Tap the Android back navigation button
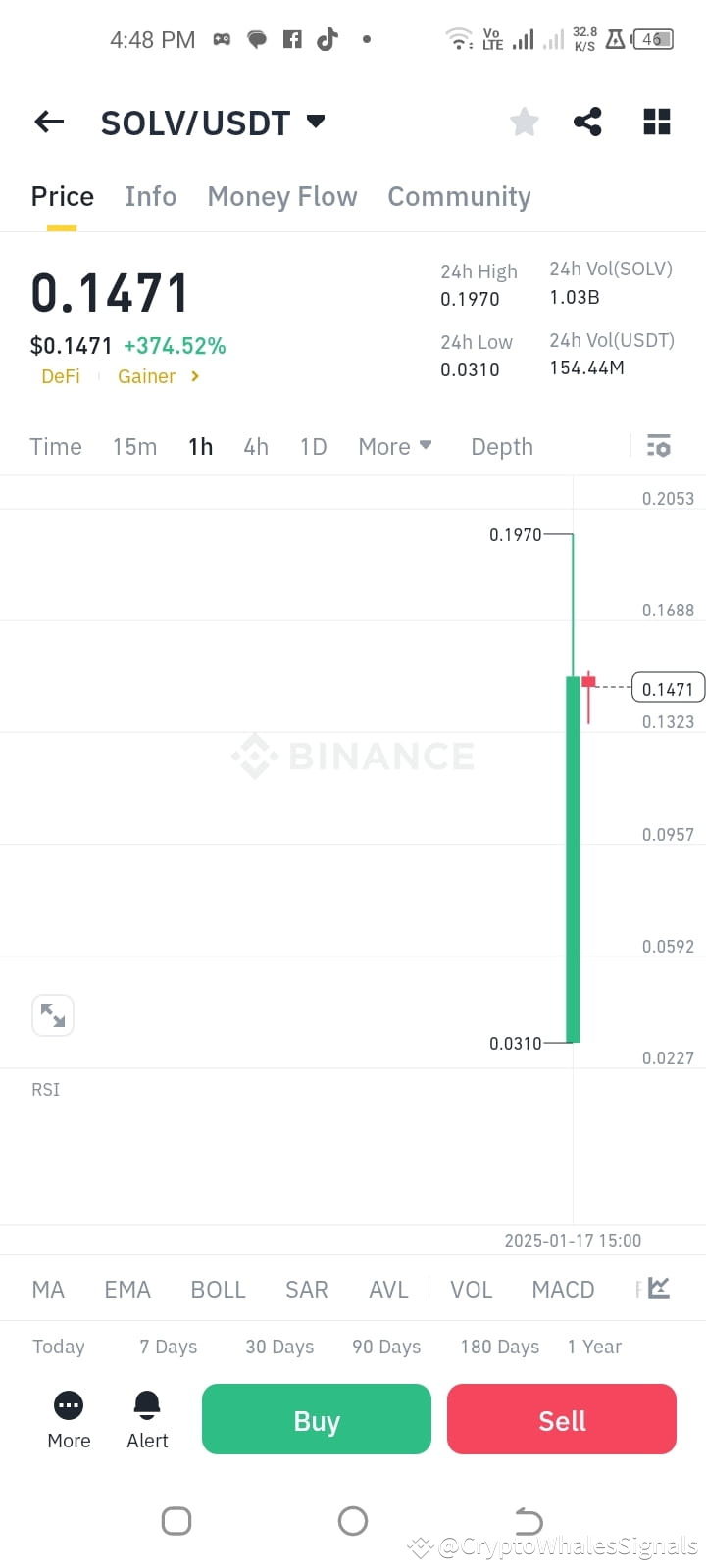 pos(528,1520)
